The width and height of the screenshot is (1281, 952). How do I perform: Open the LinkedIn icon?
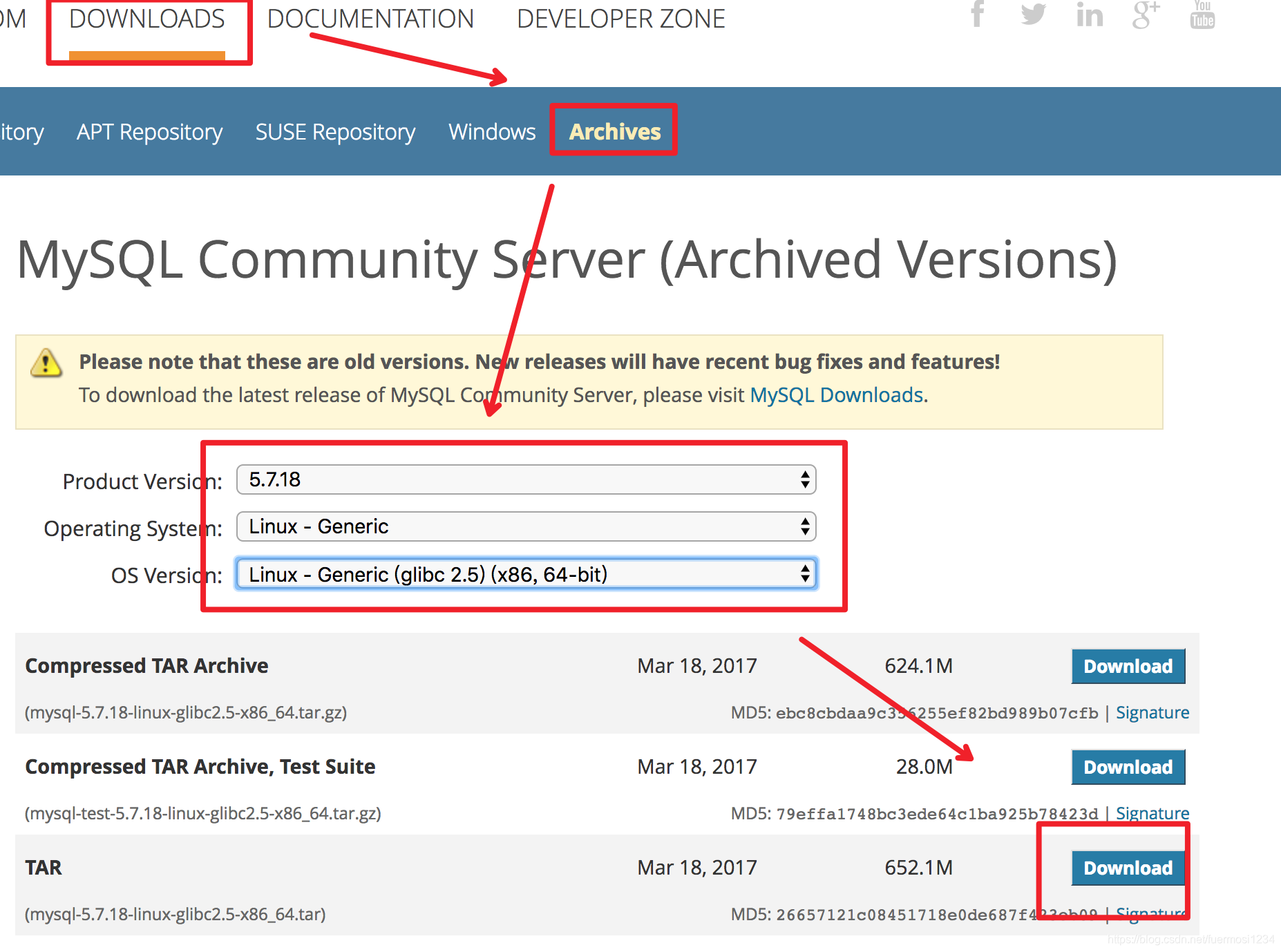tap(1090, 15)
